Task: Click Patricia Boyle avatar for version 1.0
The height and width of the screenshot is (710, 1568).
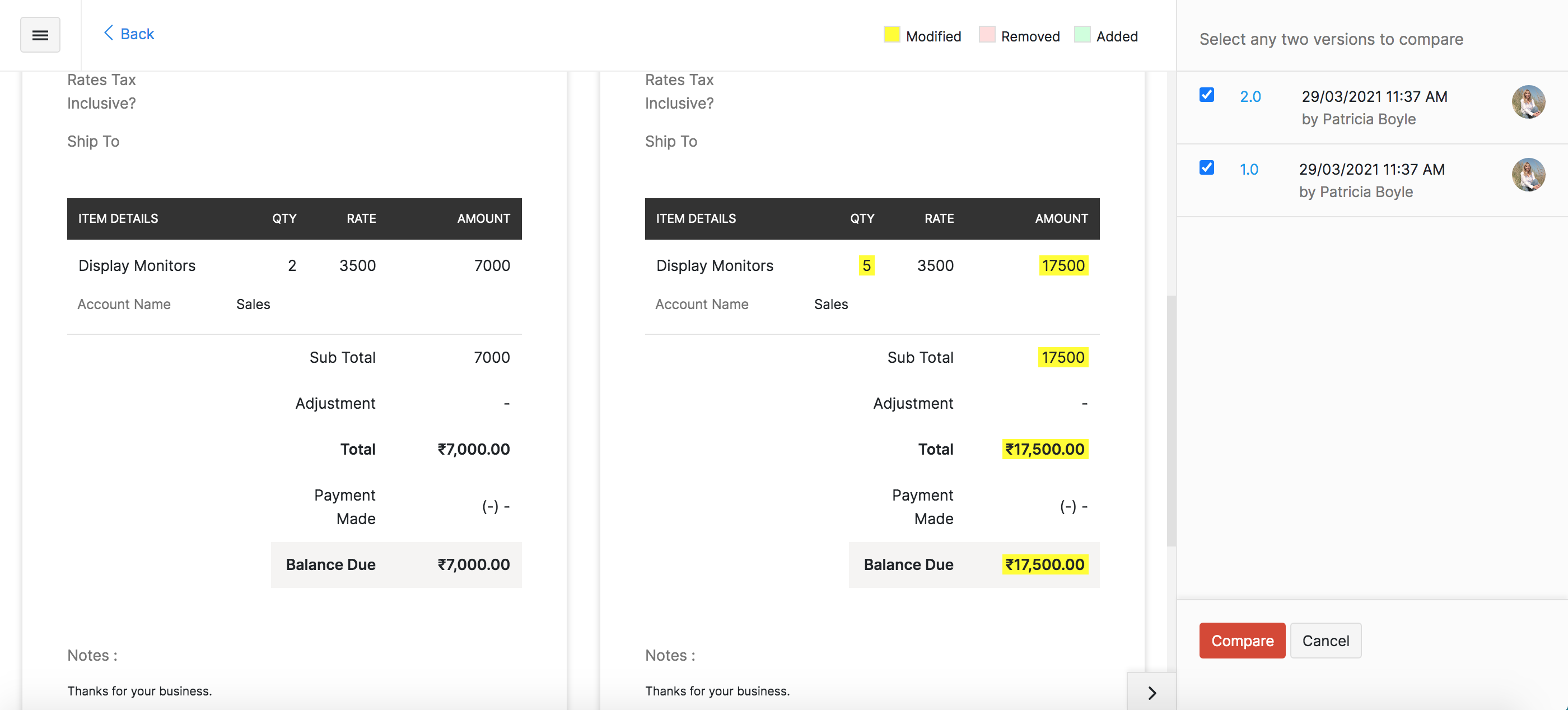Action: click(1528, 175)
